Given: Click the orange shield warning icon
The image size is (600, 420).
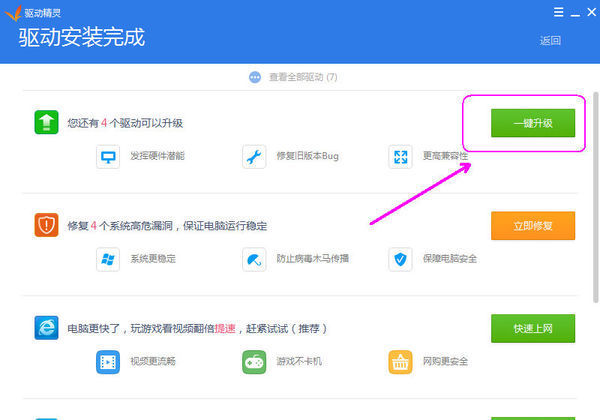Looking at the screenshot, I should point(46,225).
